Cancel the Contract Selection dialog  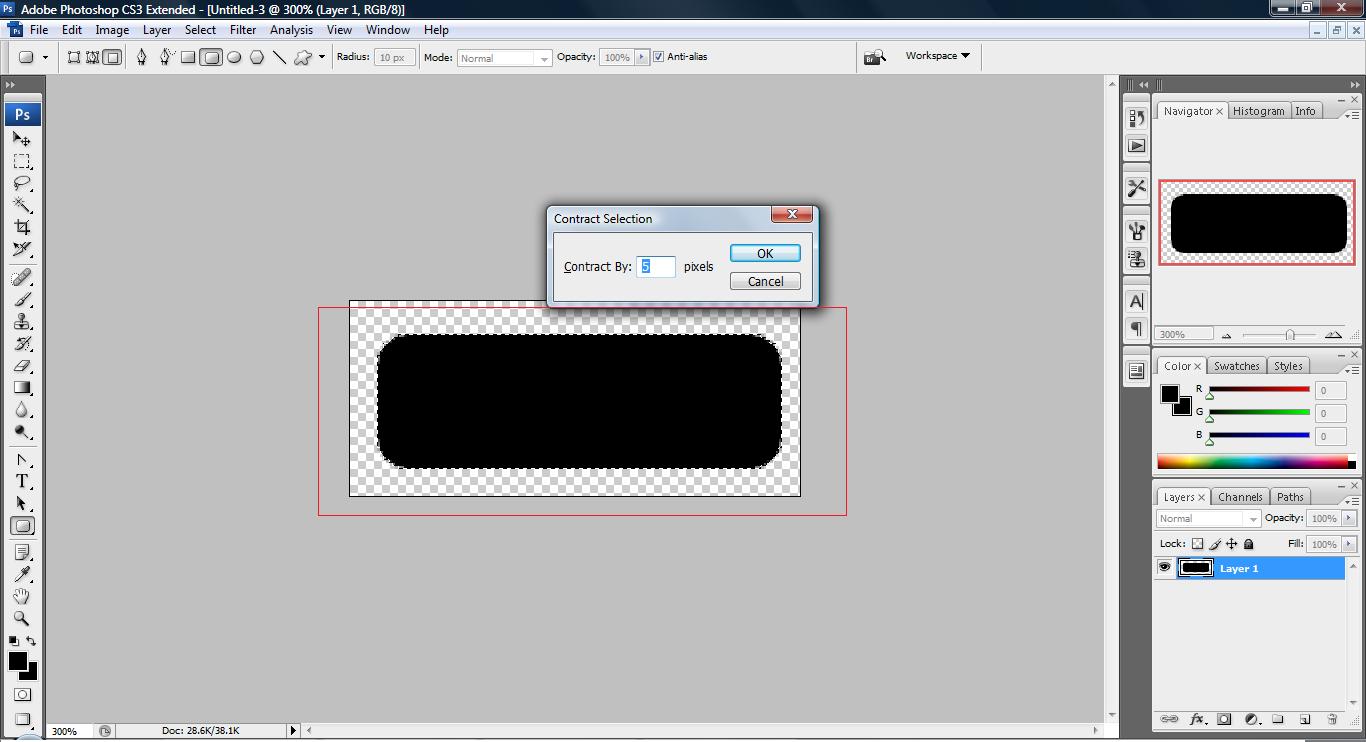[x=765, y=281]
